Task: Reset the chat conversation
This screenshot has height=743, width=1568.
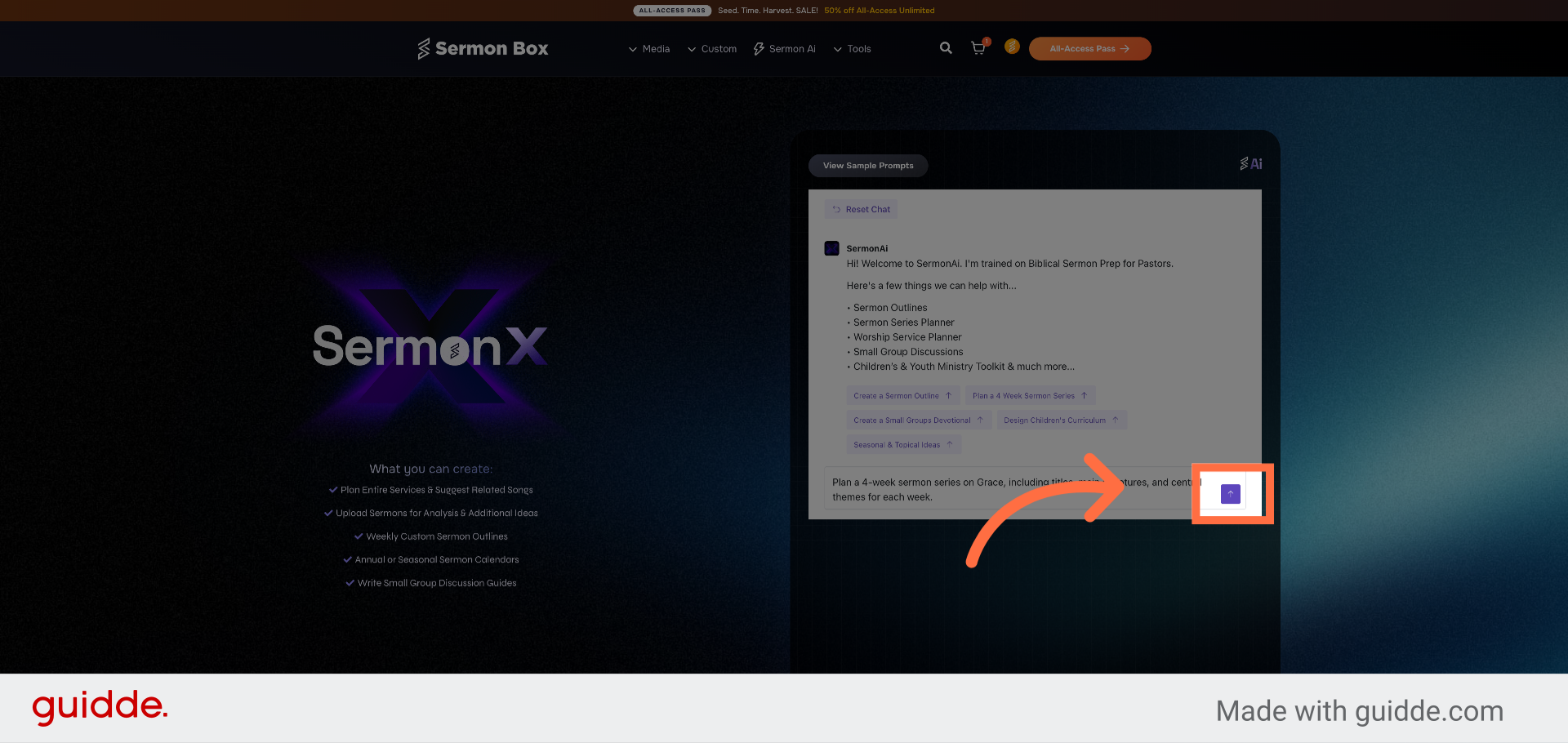Action: 861,210
